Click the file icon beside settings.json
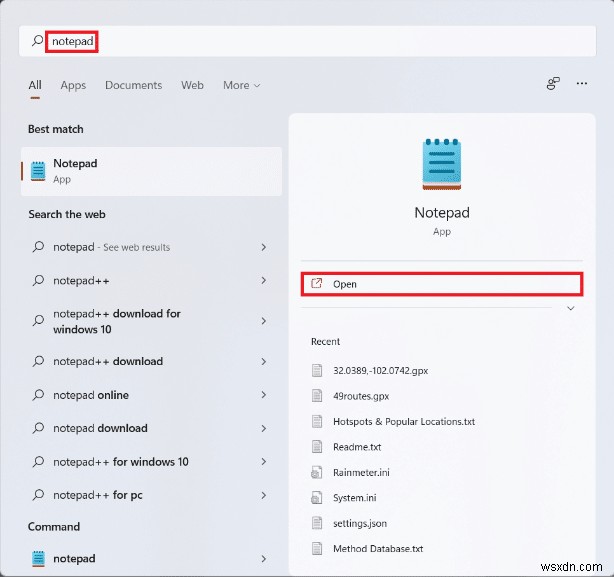614x577 pixels. coord(317,523)
